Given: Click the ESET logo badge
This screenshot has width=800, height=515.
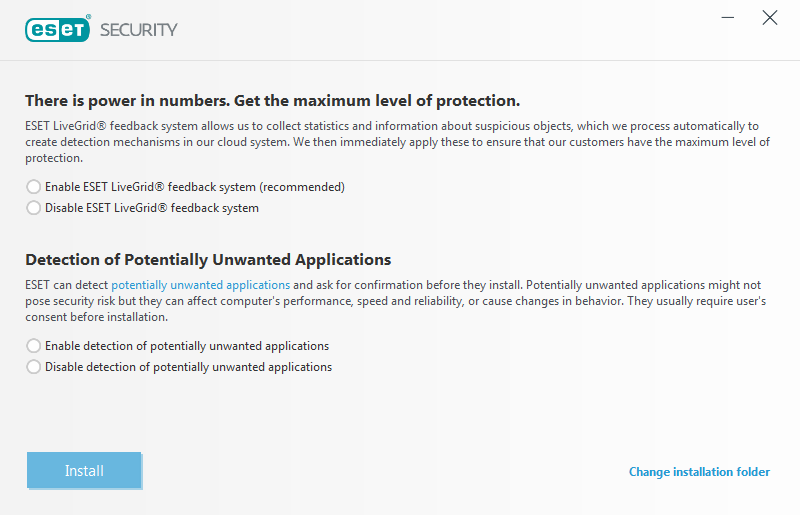Looking at the screenshot, I should (x=58, y=29).
